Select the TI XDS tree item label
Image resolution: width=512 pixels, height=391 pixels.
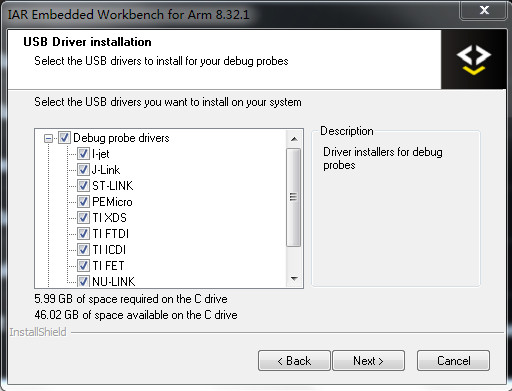click(110, 218)
